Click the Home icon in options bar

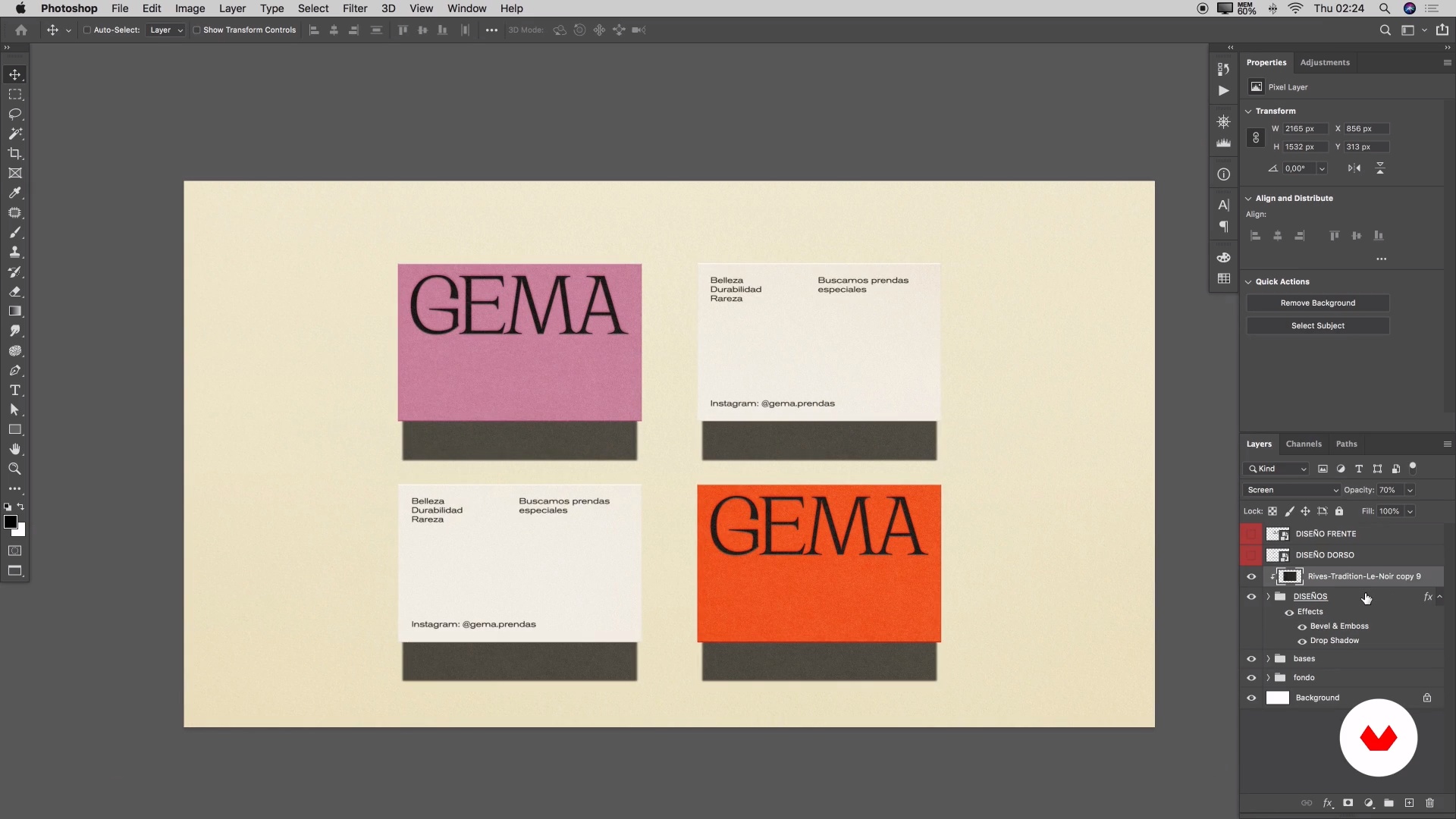click(x=21, y=30)
